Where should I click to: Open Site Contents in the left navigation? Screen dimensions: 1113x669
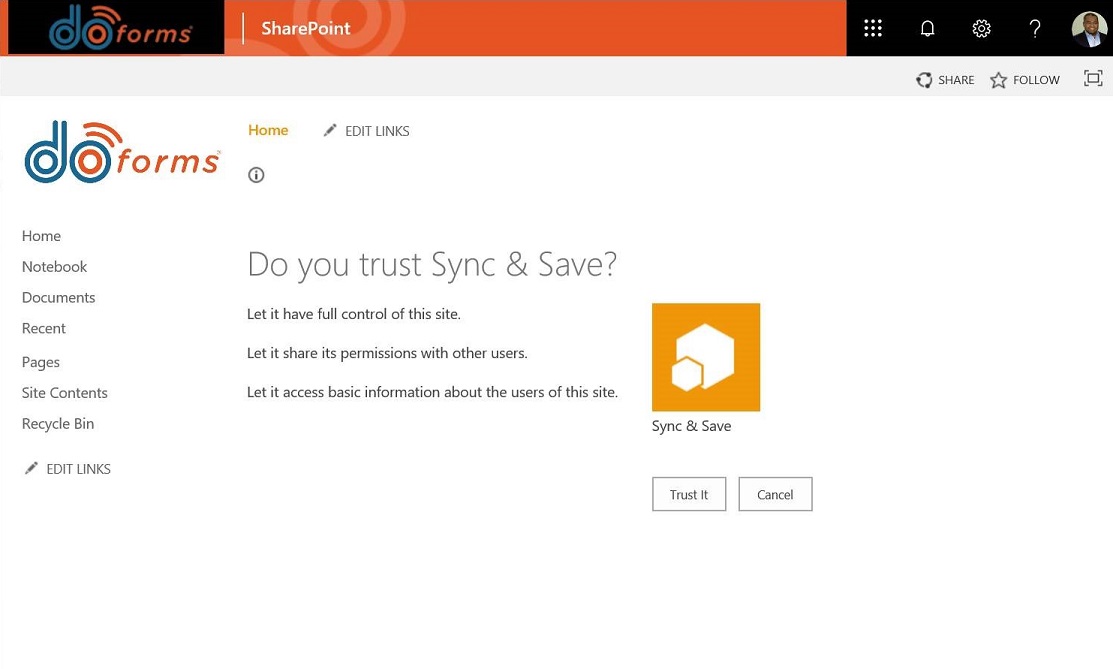[65, 393]
